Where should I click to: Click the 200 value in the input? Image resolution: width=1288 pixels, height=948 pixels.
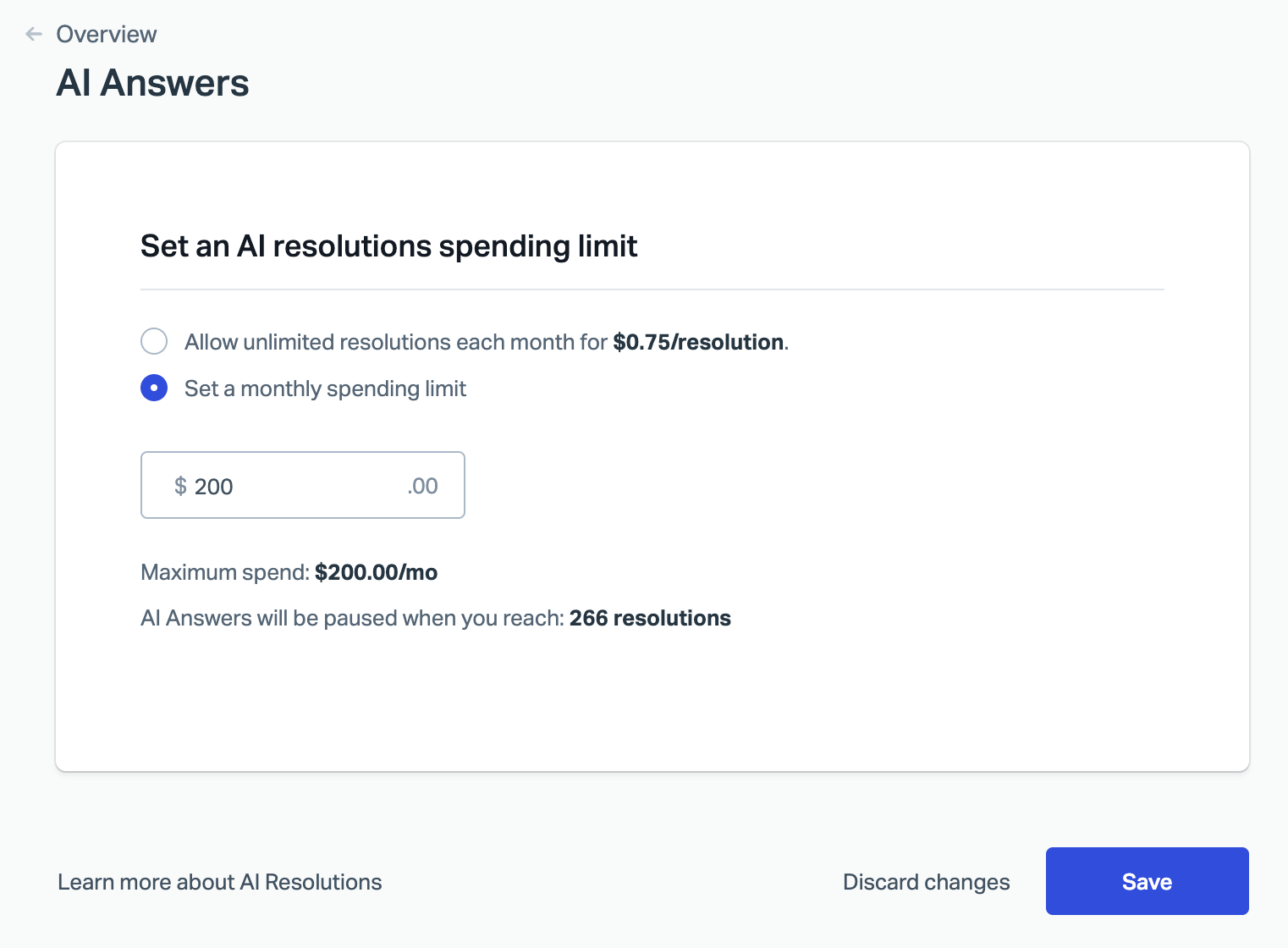coord(213,487)
